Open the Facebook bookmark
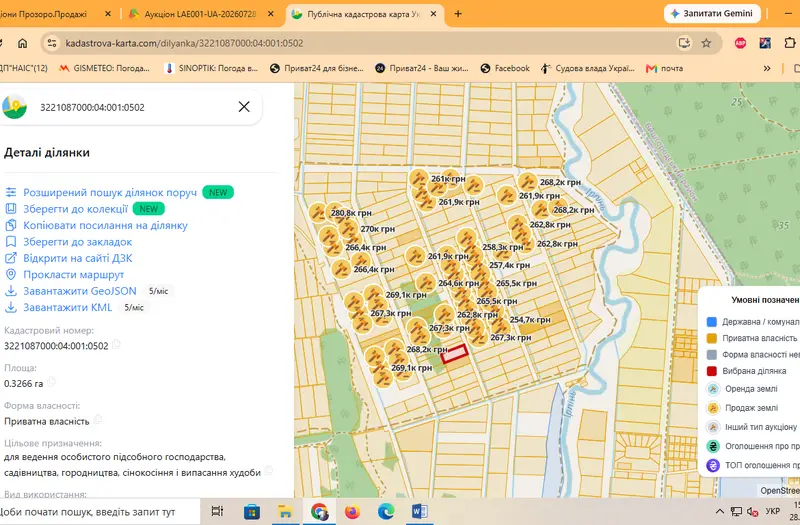 coord(505,68)
